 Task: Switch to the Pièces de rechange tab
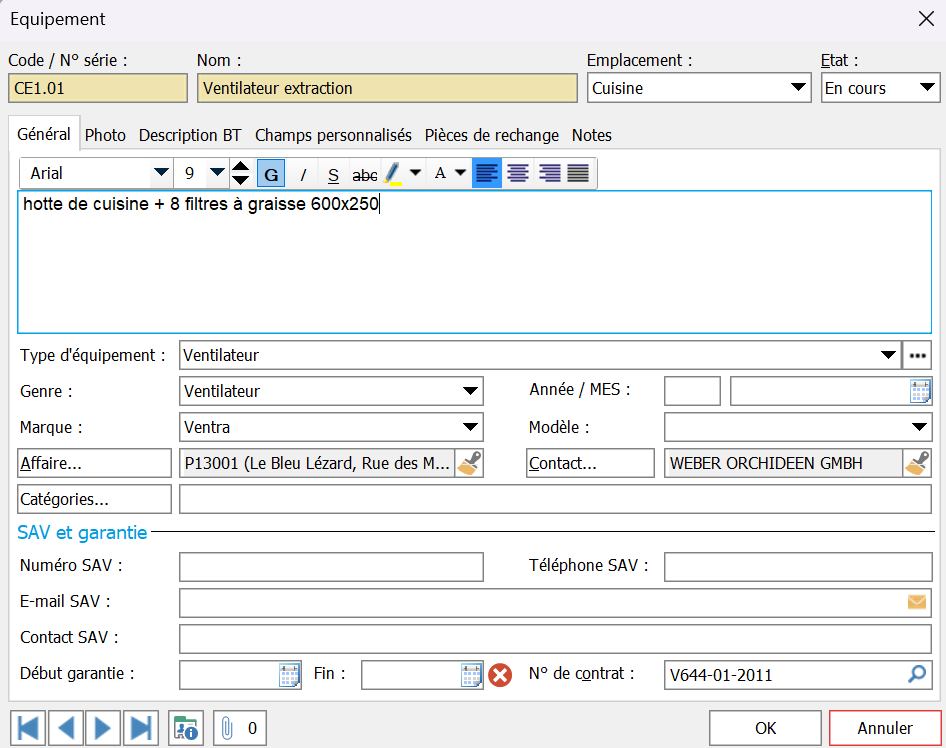click(x=491, y=135)
